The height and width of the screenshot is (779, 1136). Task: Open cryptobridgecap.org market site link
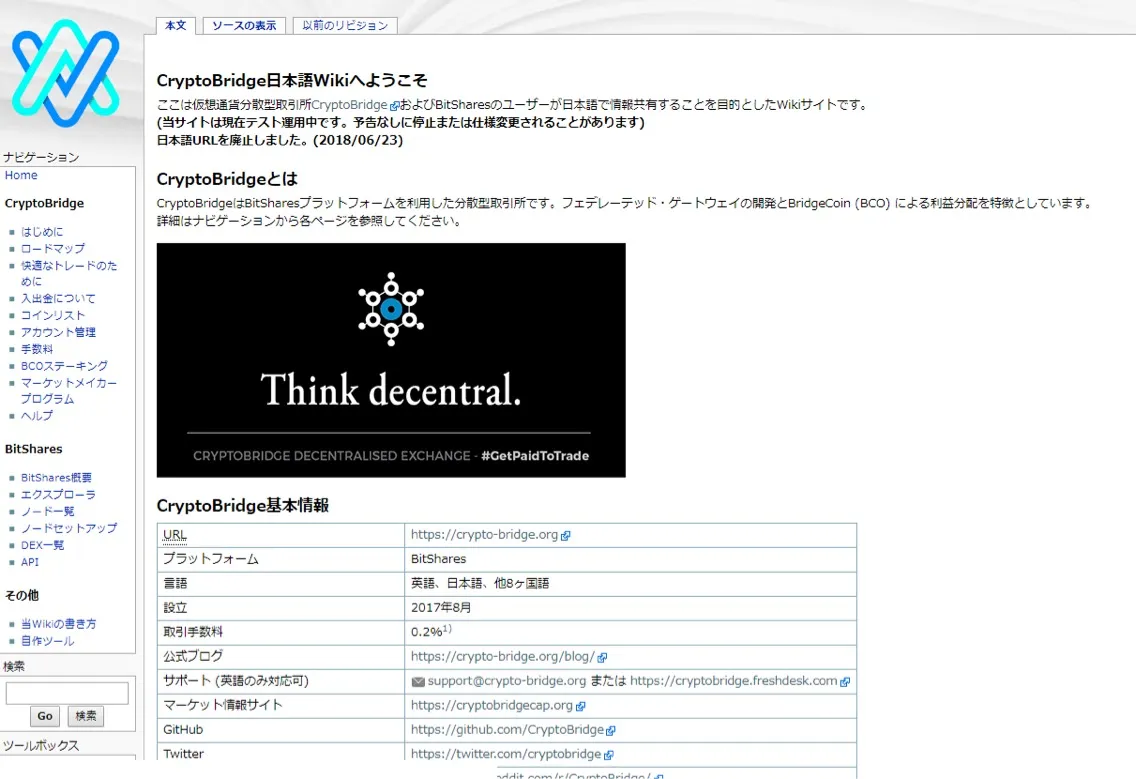(491, 705)
